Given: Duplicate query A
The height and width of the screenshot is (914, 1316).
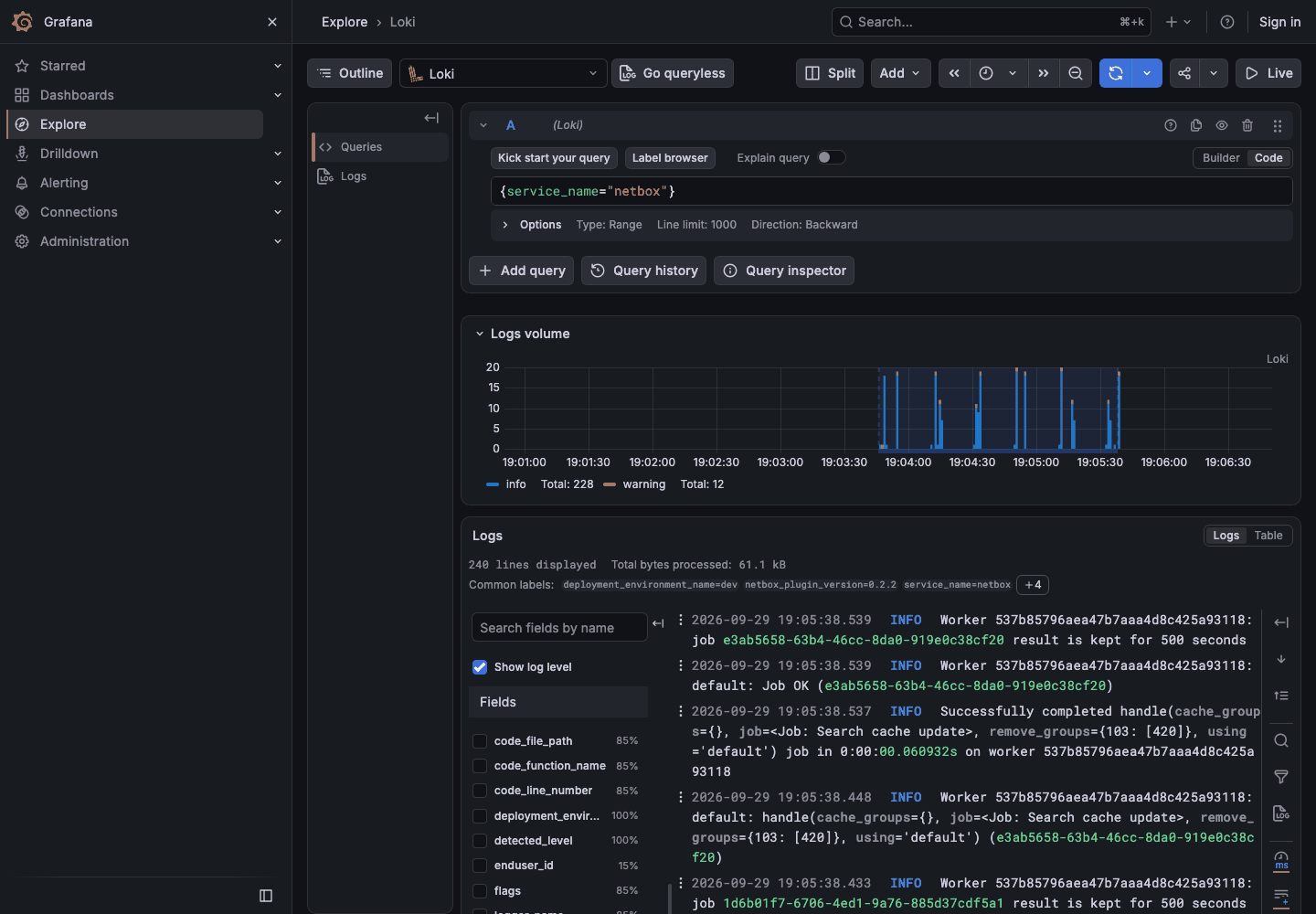Looking at the screenshot, I should pos(1196,125).
